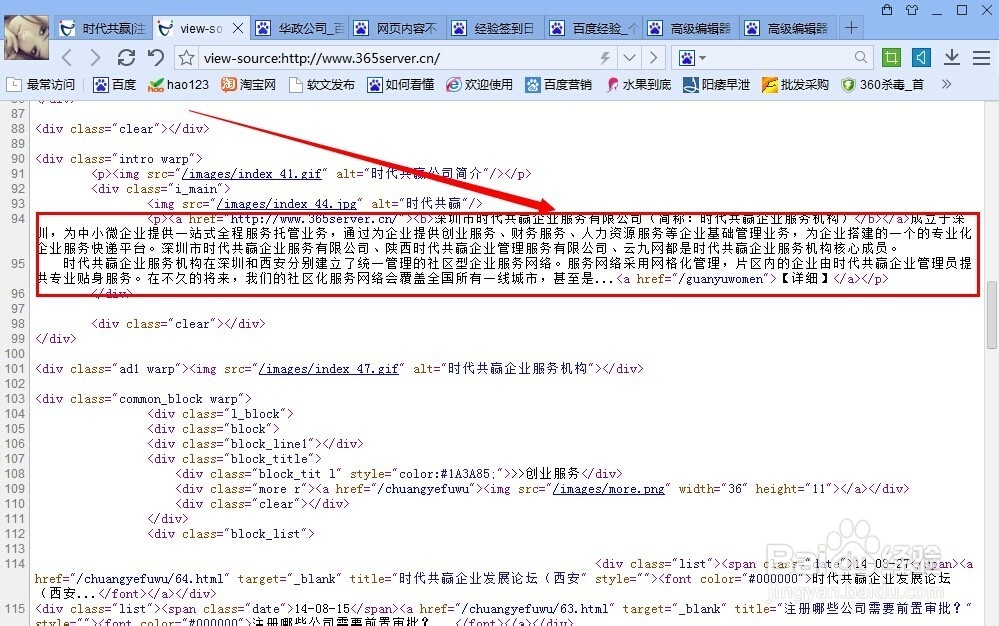This screenshot has height=626, width=999.
Task: Click line number 103
Action: (15, 399)
